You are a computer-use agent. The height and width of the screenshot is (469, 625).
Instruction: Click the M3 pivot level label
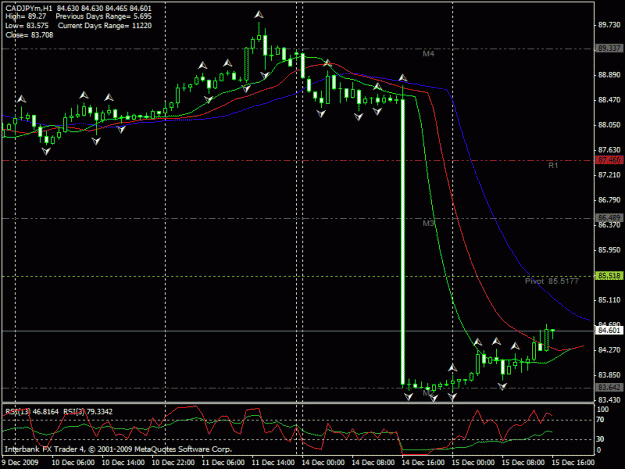(x=428, y=224)
